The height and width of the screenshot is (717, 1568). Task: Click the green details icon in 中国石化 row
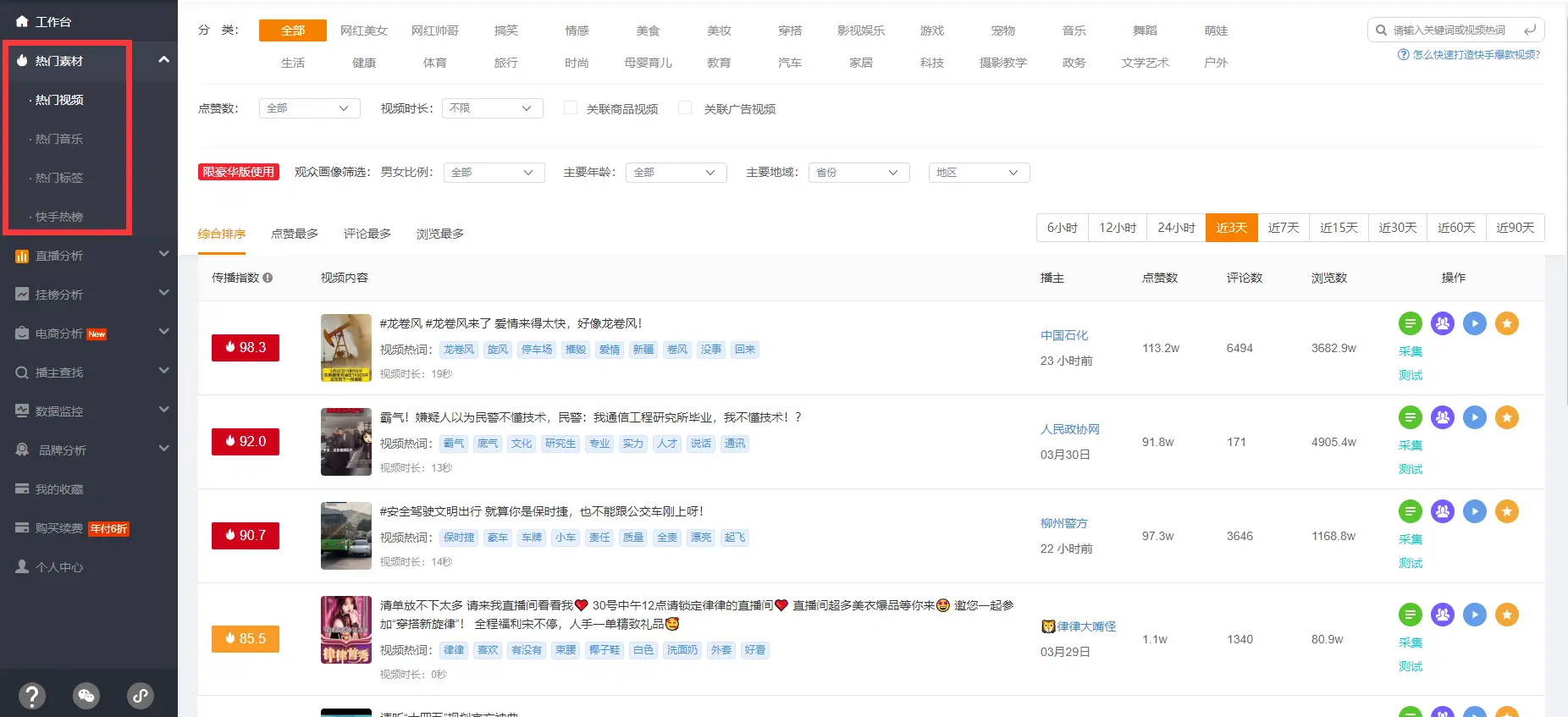tap(1410, 323)
